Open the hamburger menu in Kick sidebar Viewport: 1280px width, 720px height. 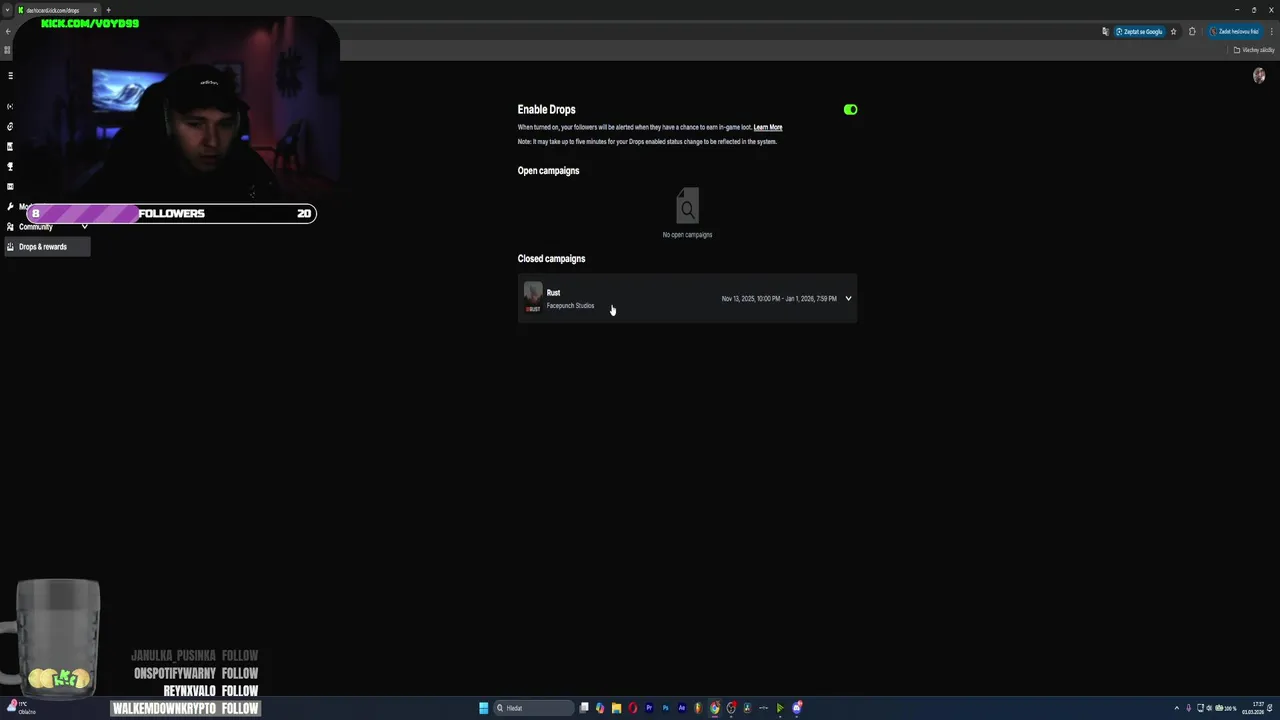pyautogui.click(x=11, y=76)
